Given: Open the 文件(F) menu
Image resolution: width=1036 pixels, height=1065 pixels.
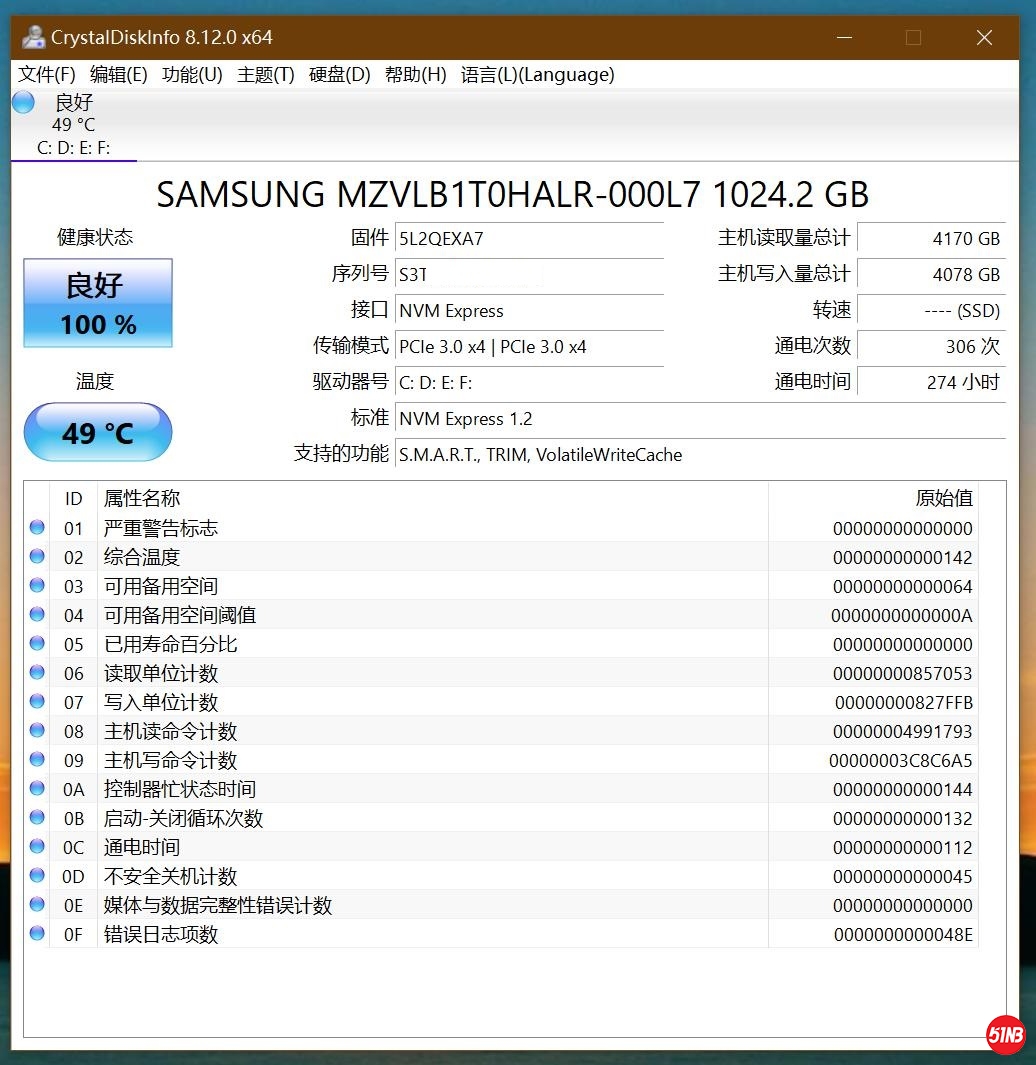Looking at the screenshot, I should [x=47, y=75].
